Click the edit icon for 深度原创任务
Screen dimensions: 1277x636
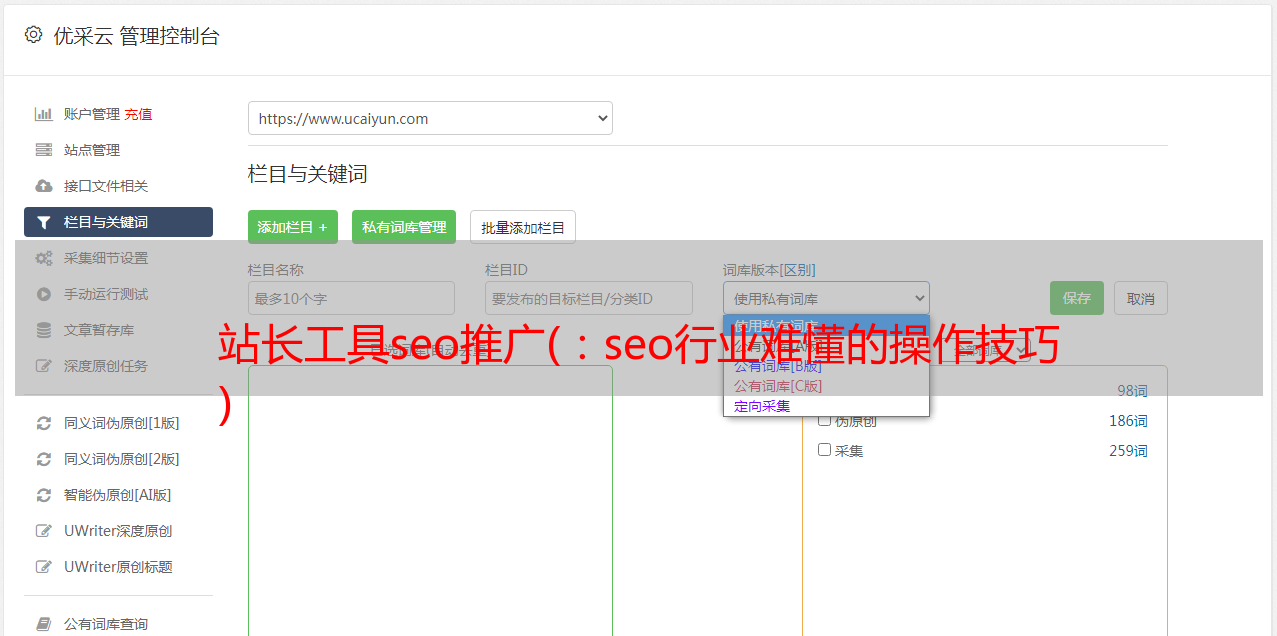coord(43,366)
